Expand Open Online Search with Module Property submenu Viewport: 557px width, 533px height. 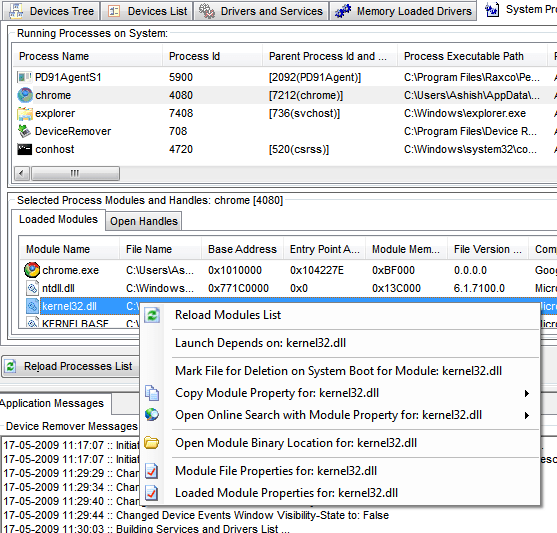[527, 415]
